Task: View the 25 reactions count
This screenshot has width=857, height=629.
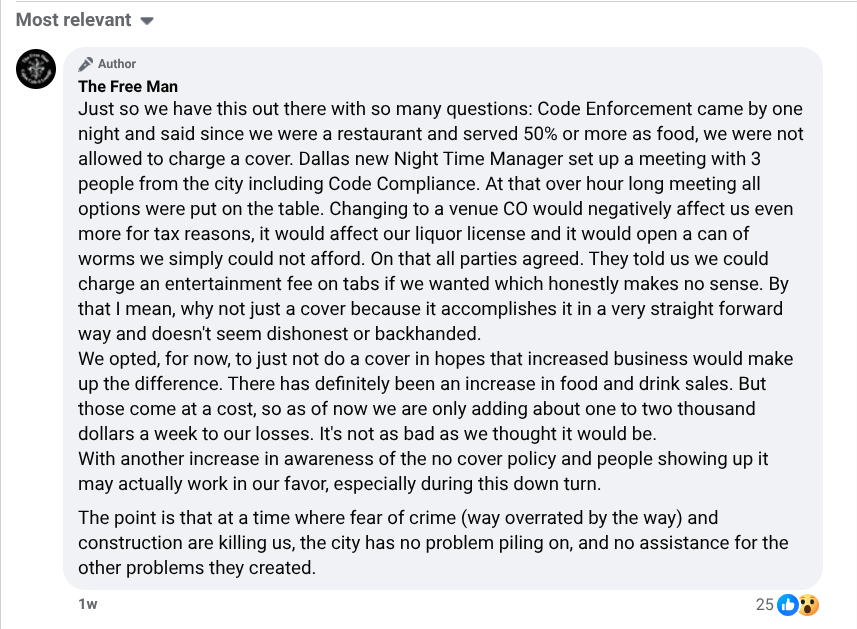Action: [x=764, y=604]
